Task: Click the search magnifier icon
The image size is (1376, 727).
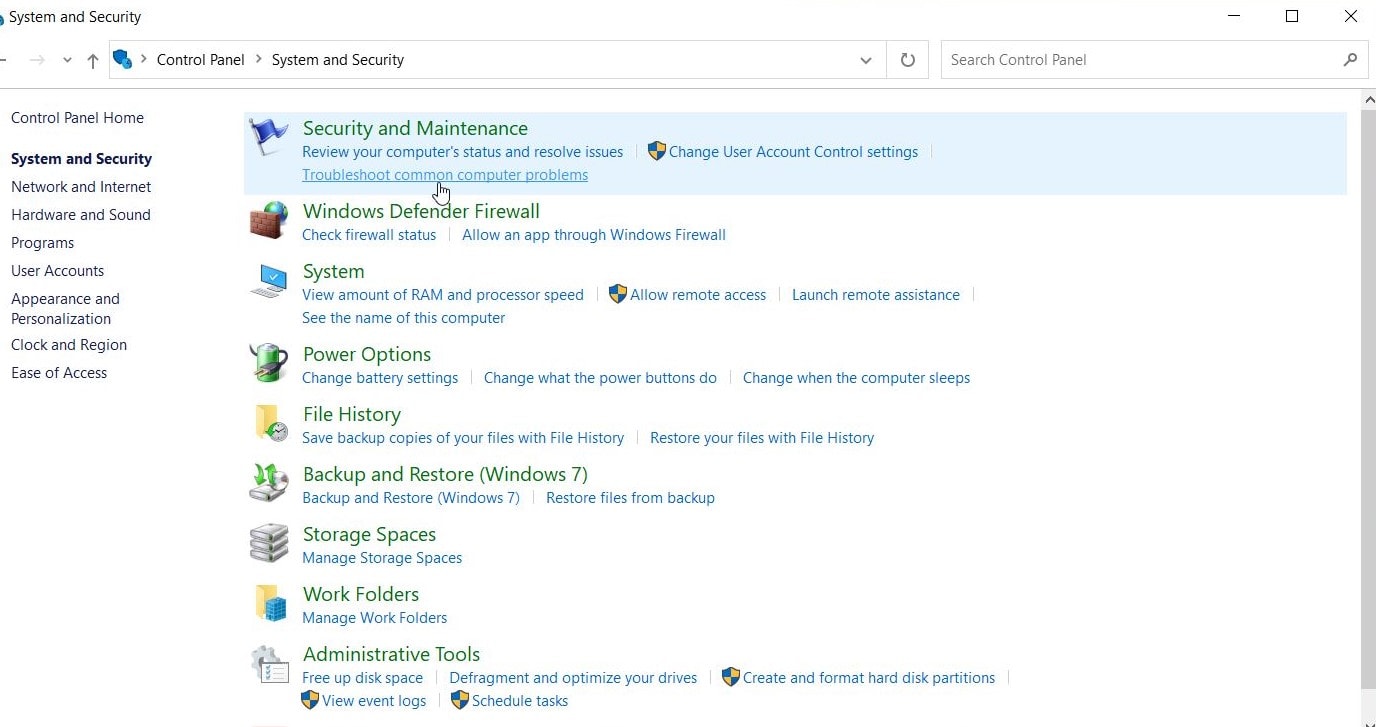Action: click(1350, 59)
